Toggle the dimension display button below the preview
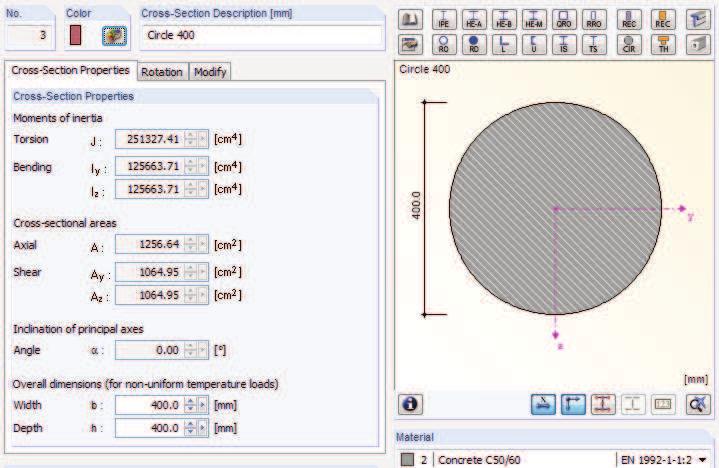 pos(543,404)
